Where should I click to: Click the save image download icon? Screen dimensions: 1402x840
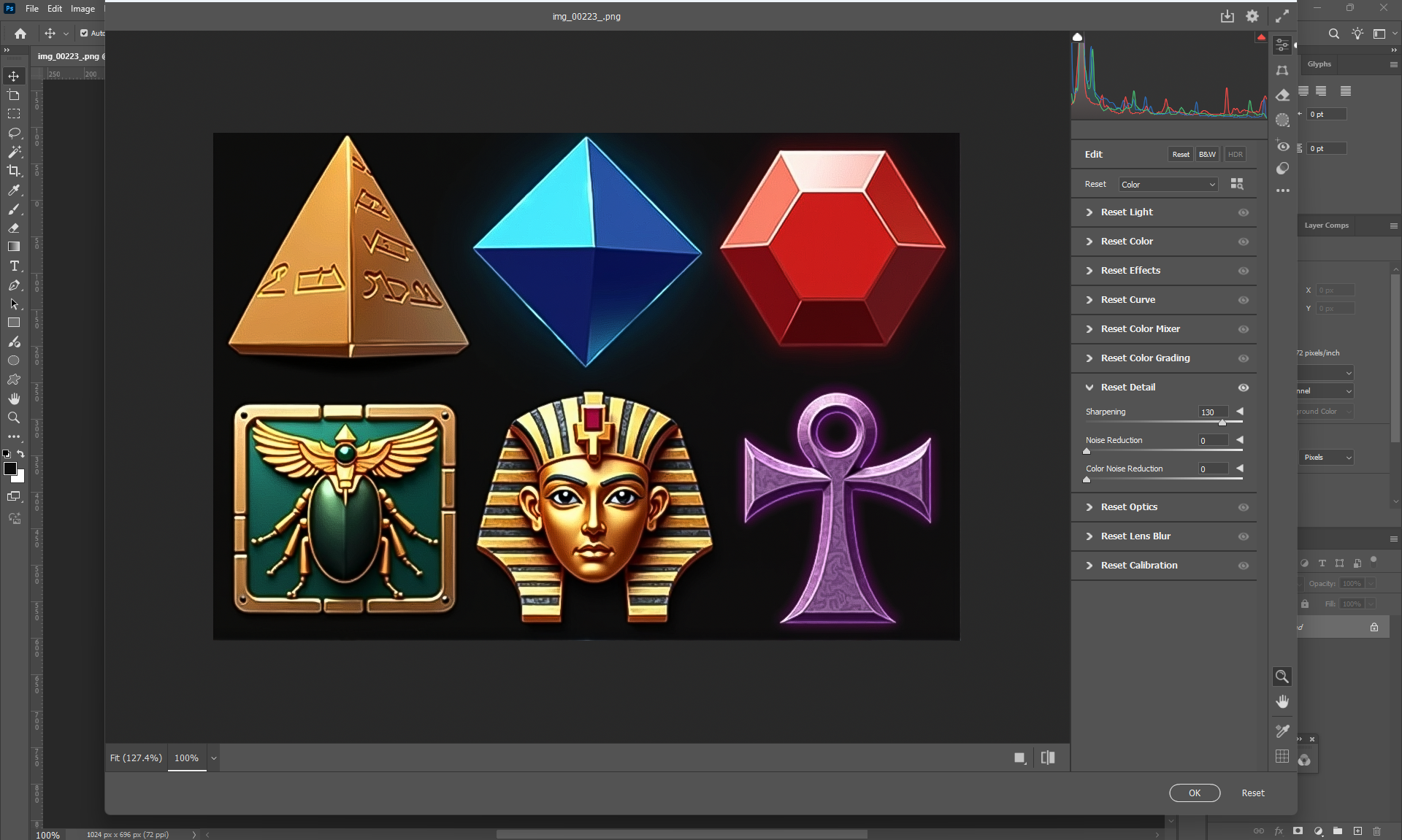[1227, 16]
